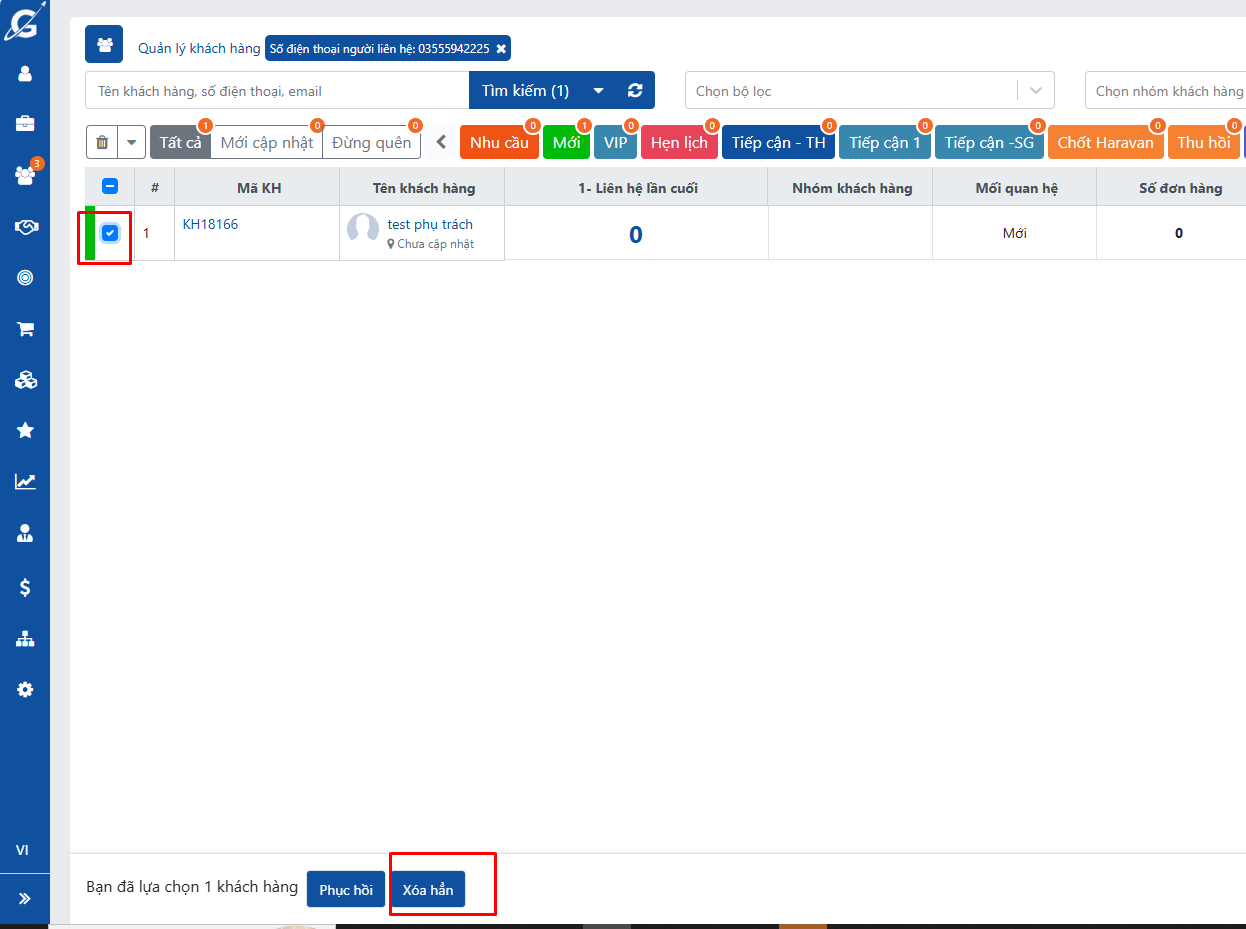Click the trash can delete icon
Image resolution: width=1246 pixels, height=929 pixels.
coord(102,143)
